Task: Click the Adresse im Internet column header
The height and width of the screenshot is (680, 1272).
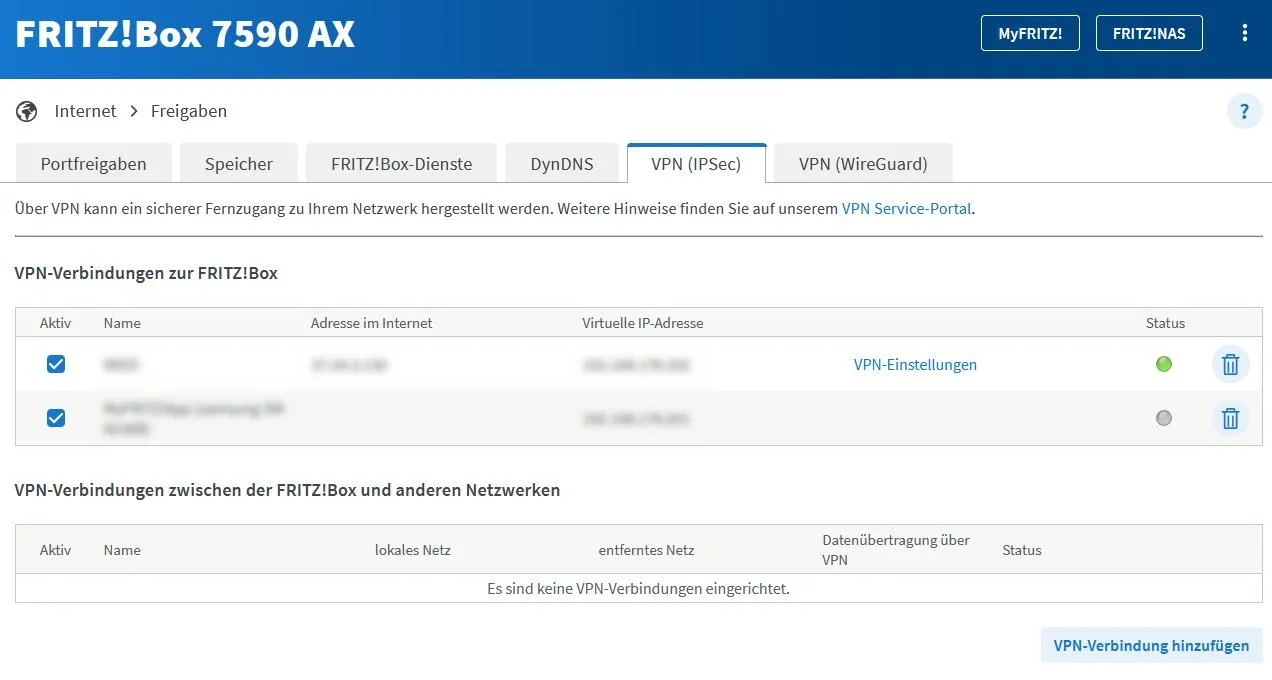Action: [372, 323]
